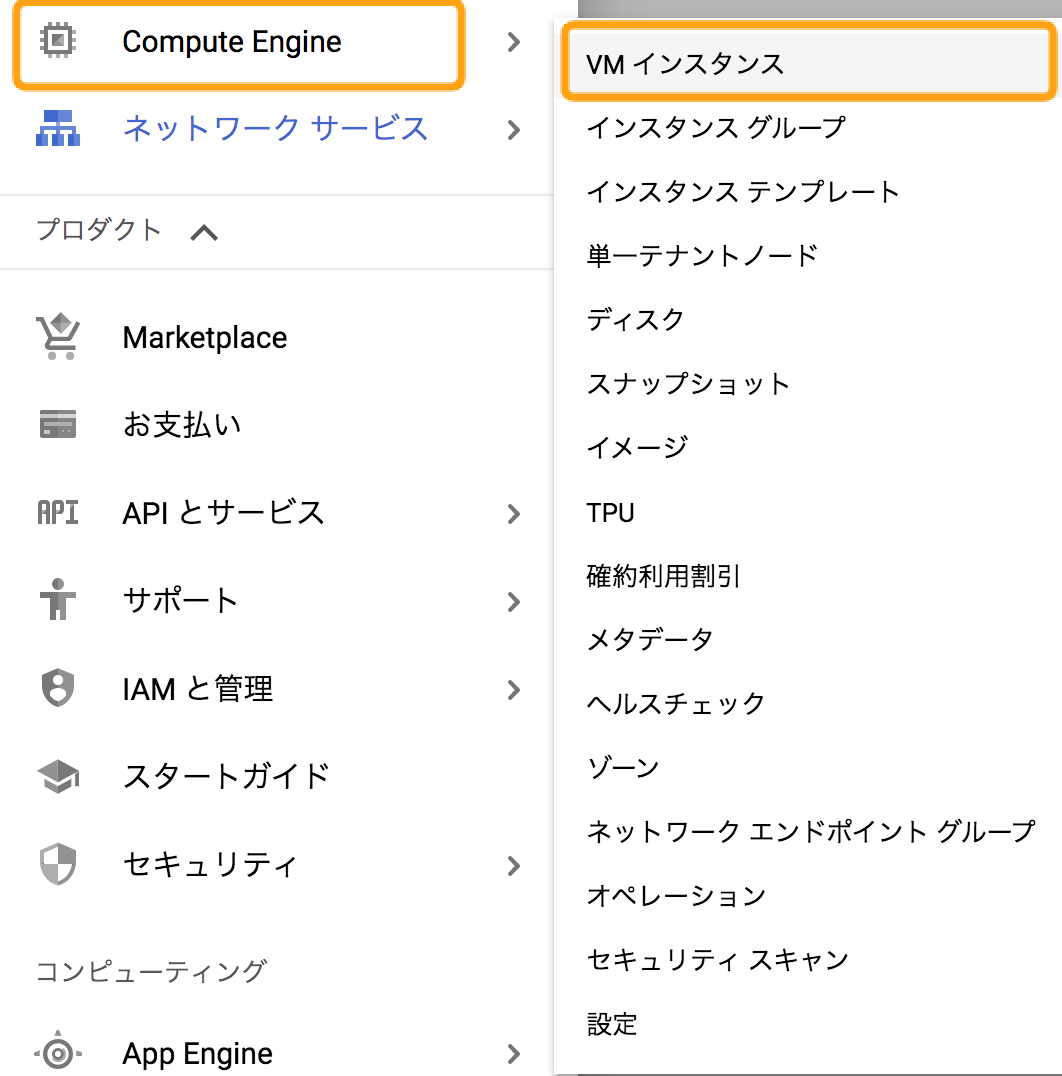Open インスタンス グループ in the submenu
The image size is (1062, 1076).
pos(715,128)
